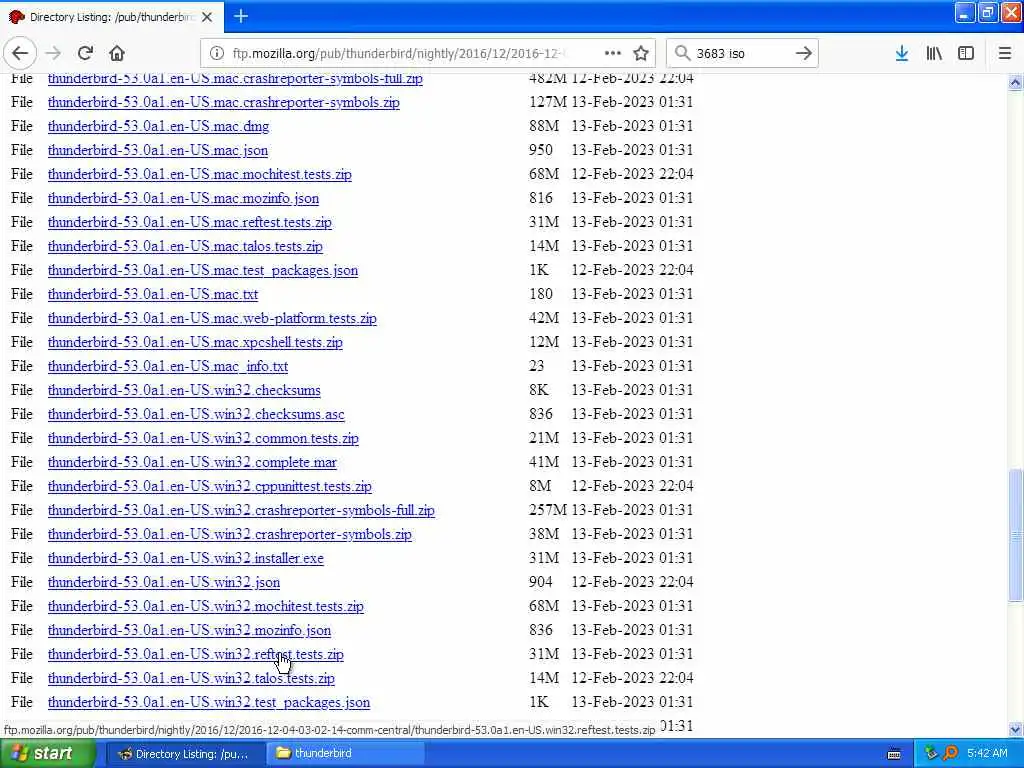Image resolution: width=1024 pixels, height=768 pixels.
Task: Download win32.crashreporter-symbols.zip
Action: [230, 534]
